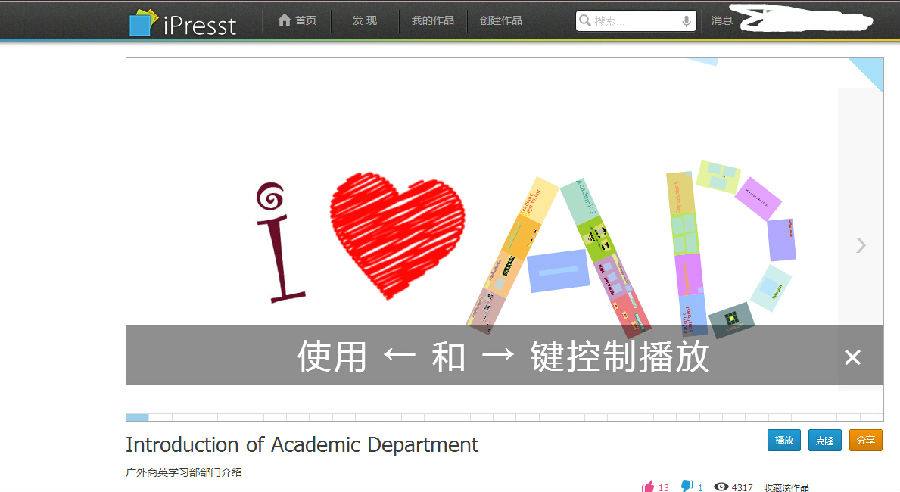Click the eye view-count icon
Screen dimensions: 900x492
721,487
